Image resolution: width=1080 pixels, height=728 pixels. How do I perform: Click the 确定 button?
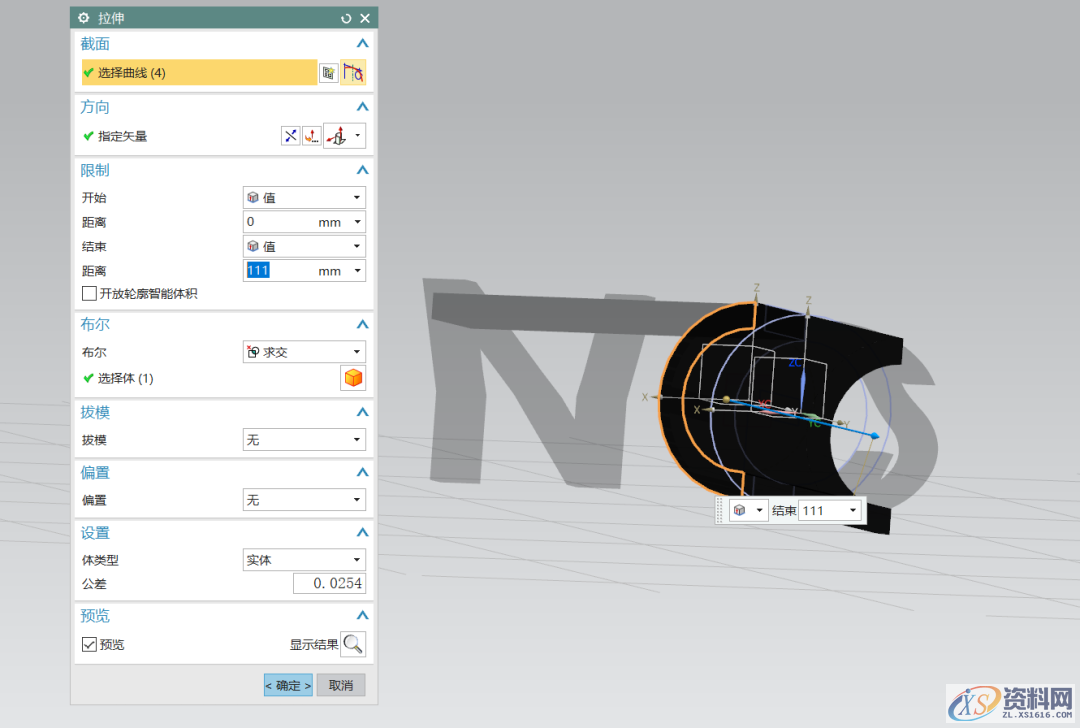click(288, 685)
